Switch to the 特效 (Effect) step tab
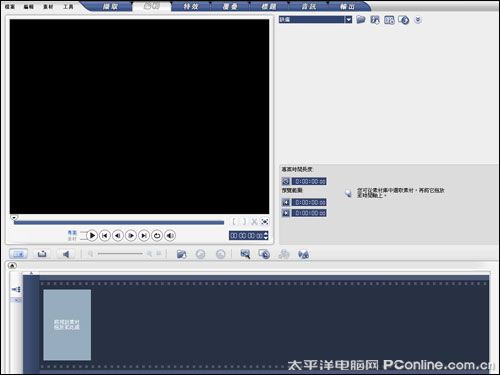Viewport: 500px width, 375px height. (191, 6)
